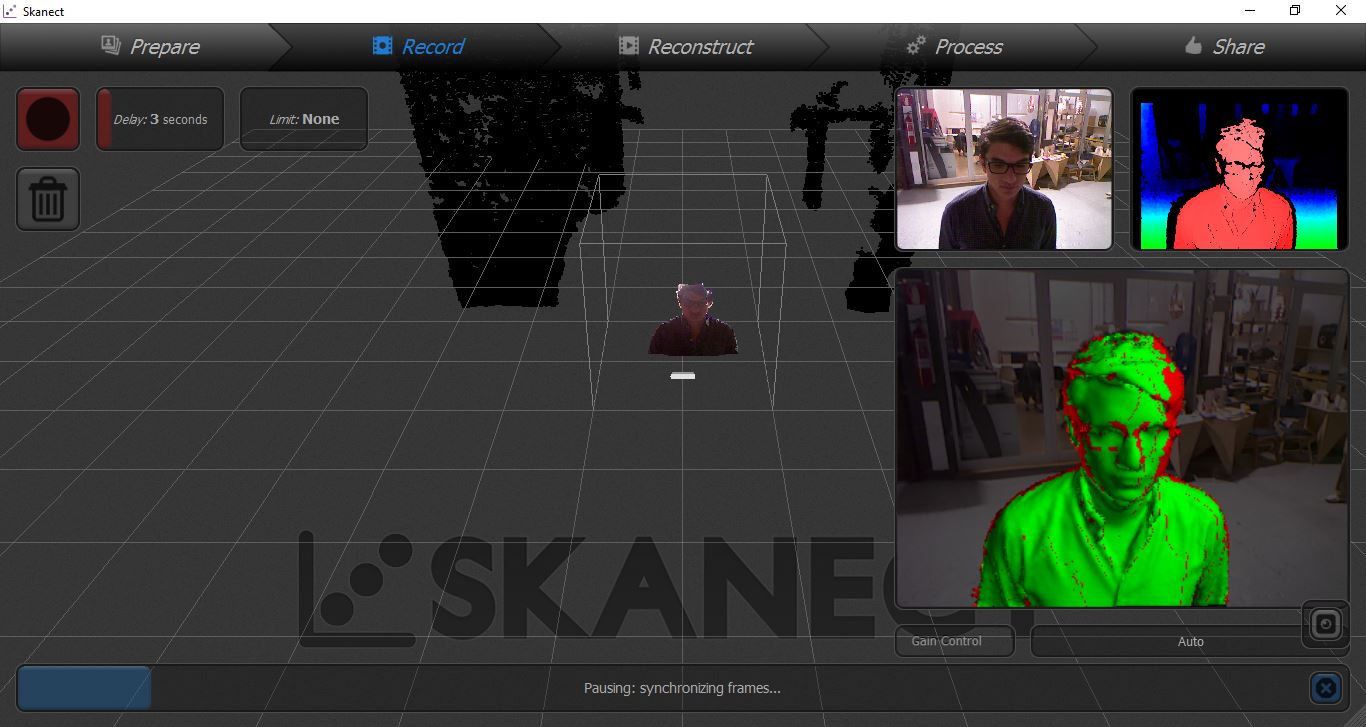
Task: Switch to the Reconstruct tab
Action: pos(686,46)
